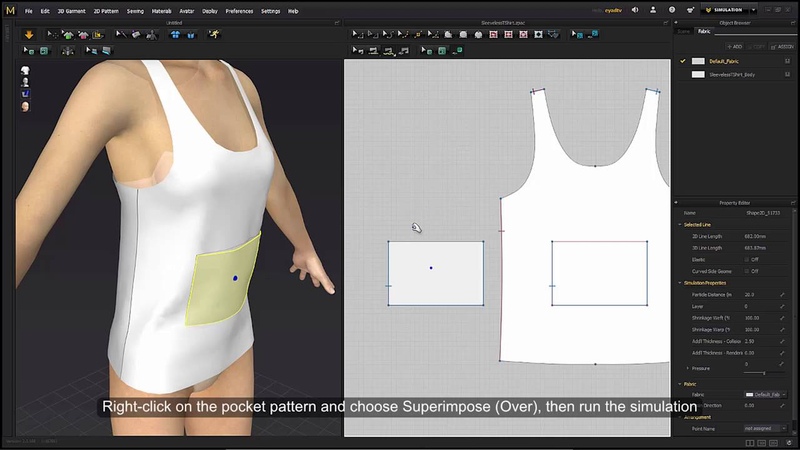Open the SIMULATION mode dropdown arrow
The width and height of the screenshot is (800, 450).
pyautogui.click(x=754, y=10)
